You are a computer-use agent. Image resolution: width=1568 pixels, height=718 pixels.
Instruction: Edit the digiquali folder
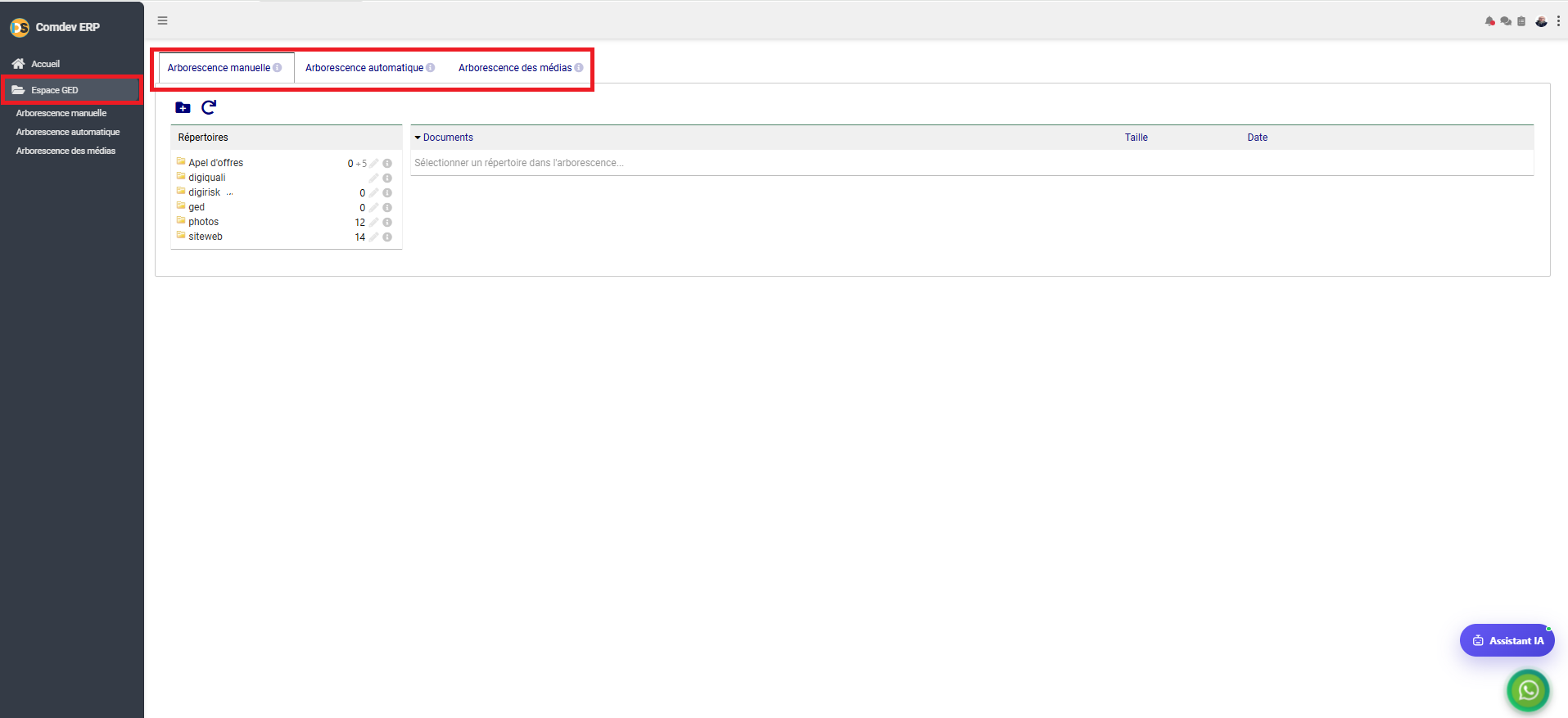[374, 178]
